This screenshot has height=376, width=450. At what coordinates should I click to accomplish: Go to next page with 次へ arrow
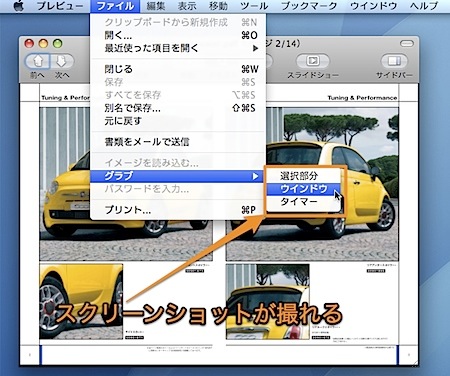tap(62, 61)
